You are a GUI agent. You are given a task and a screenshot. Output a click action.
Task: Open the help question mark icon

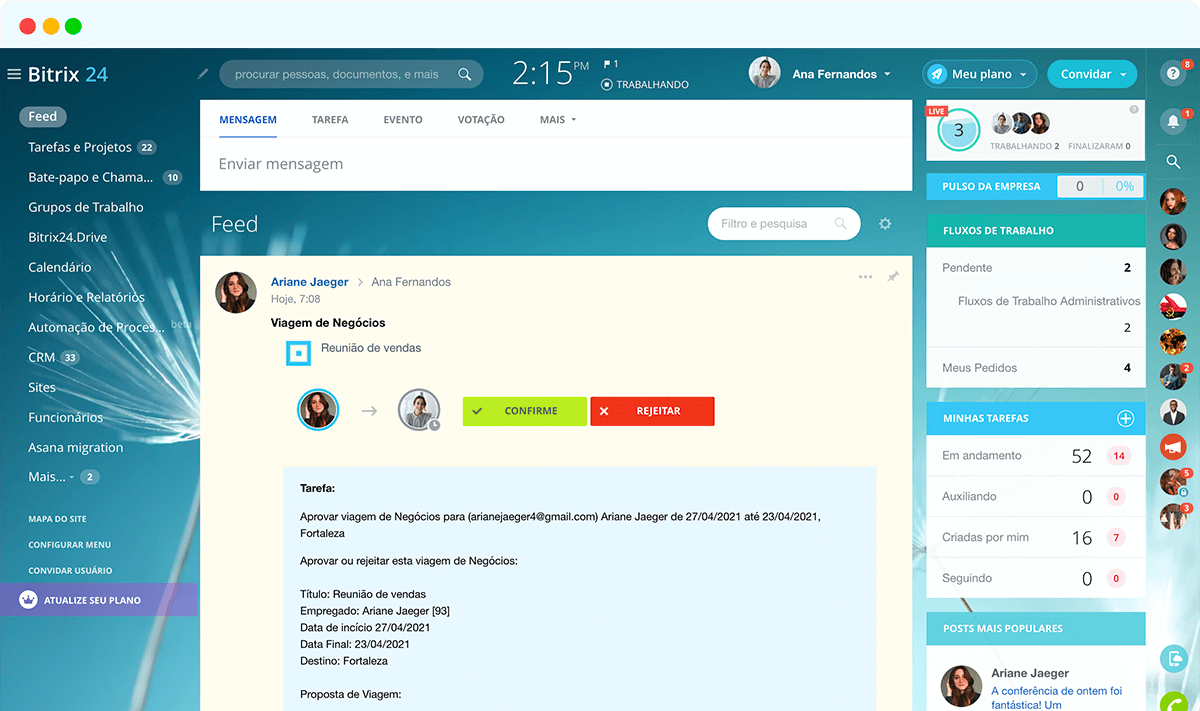point(1172,73)
